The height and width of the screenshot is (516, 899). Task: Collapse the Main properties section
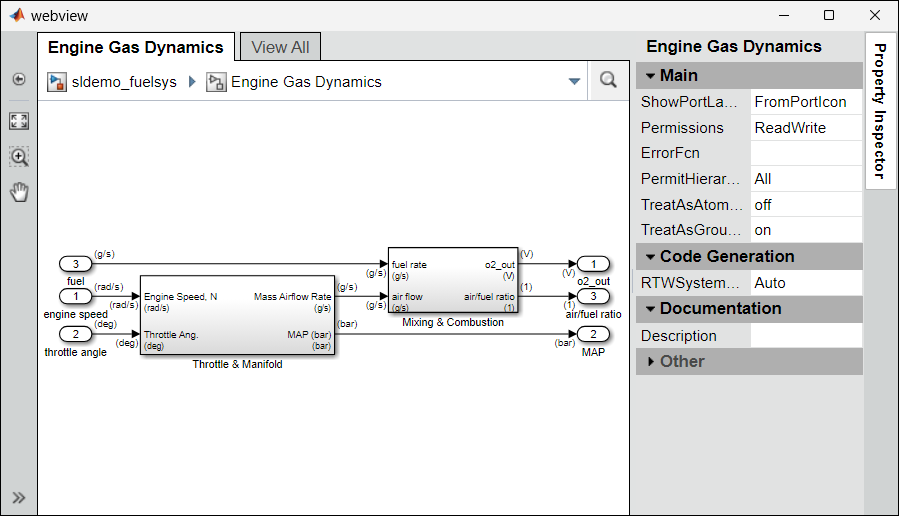[x=650, y=76]
